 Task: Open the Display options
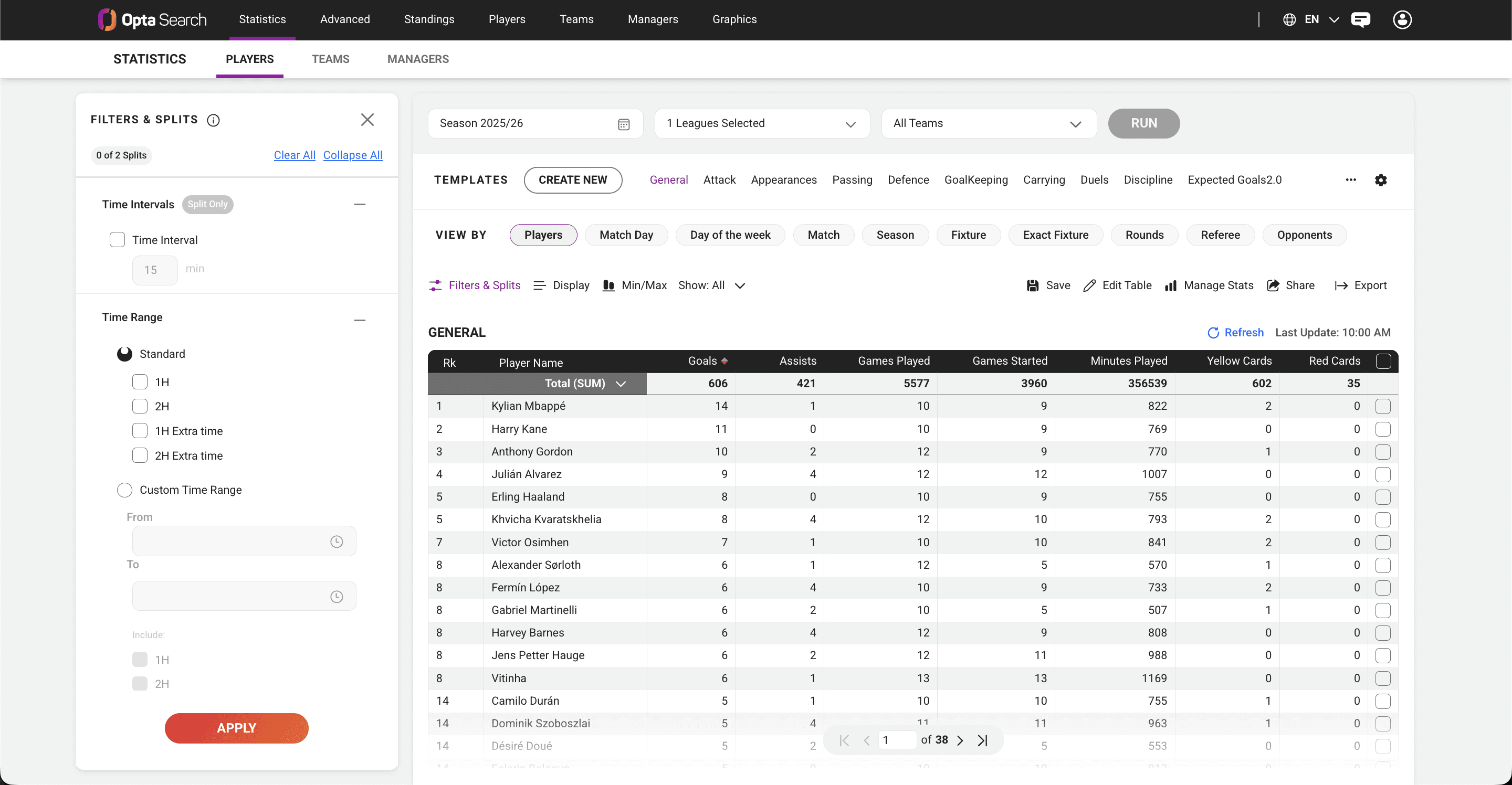click(x=561, y=286)
